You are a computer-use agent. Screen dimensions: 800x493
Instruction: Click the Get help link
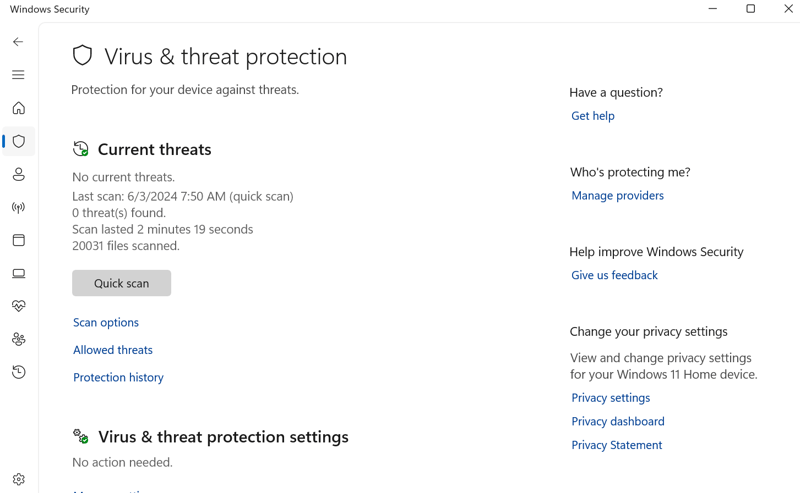coord(593,116)
